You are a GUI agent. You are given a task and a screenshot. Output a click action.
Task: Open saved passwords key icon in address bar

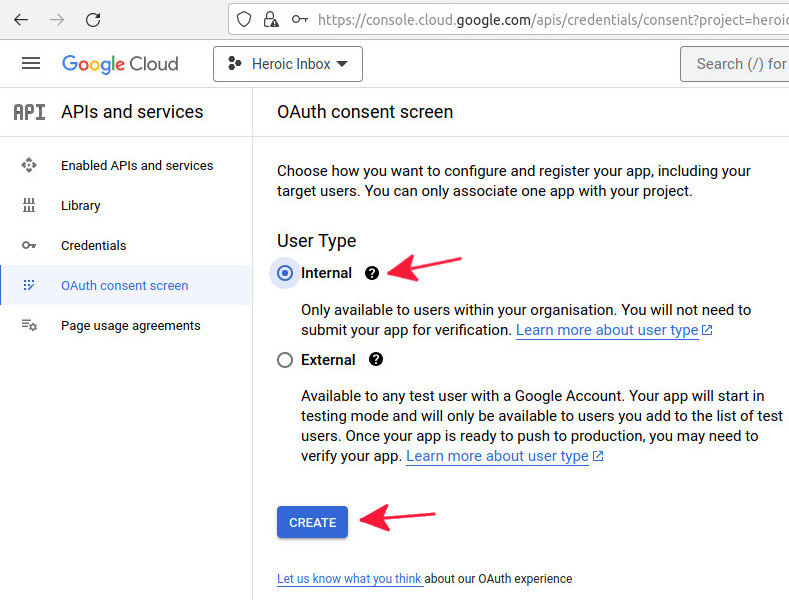point(299,20)
